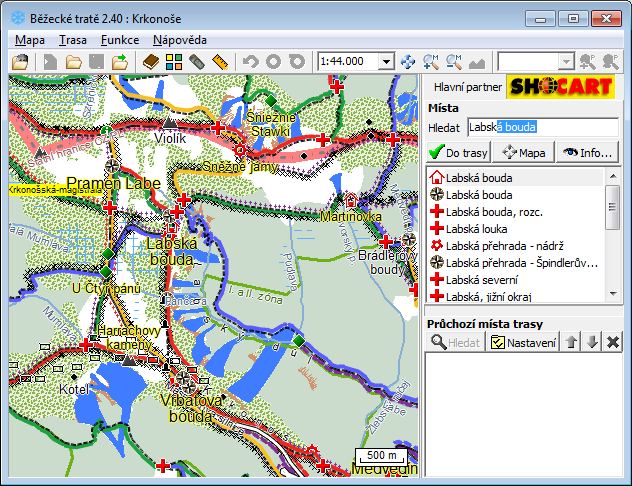
Task: Select Labská louka in places list
Action: point(475,229)
